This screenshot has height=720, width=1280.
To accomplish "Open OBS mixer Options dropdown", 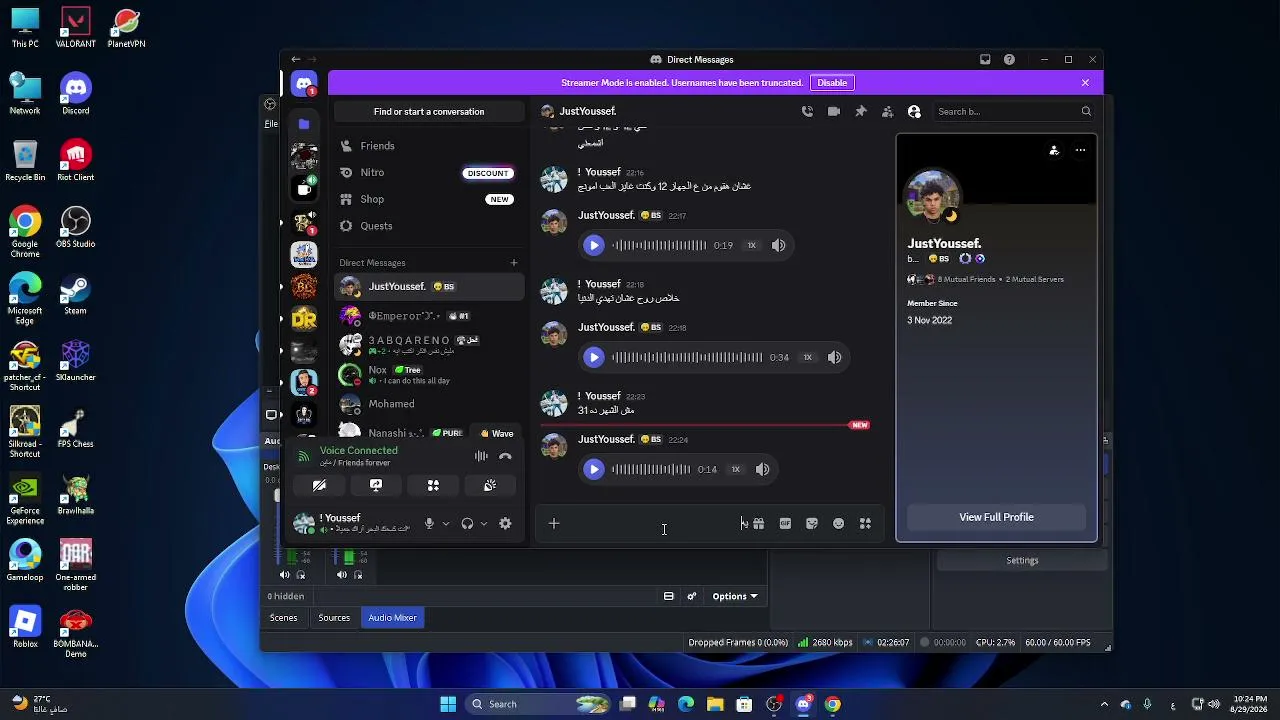I will (x=734, y=597).
